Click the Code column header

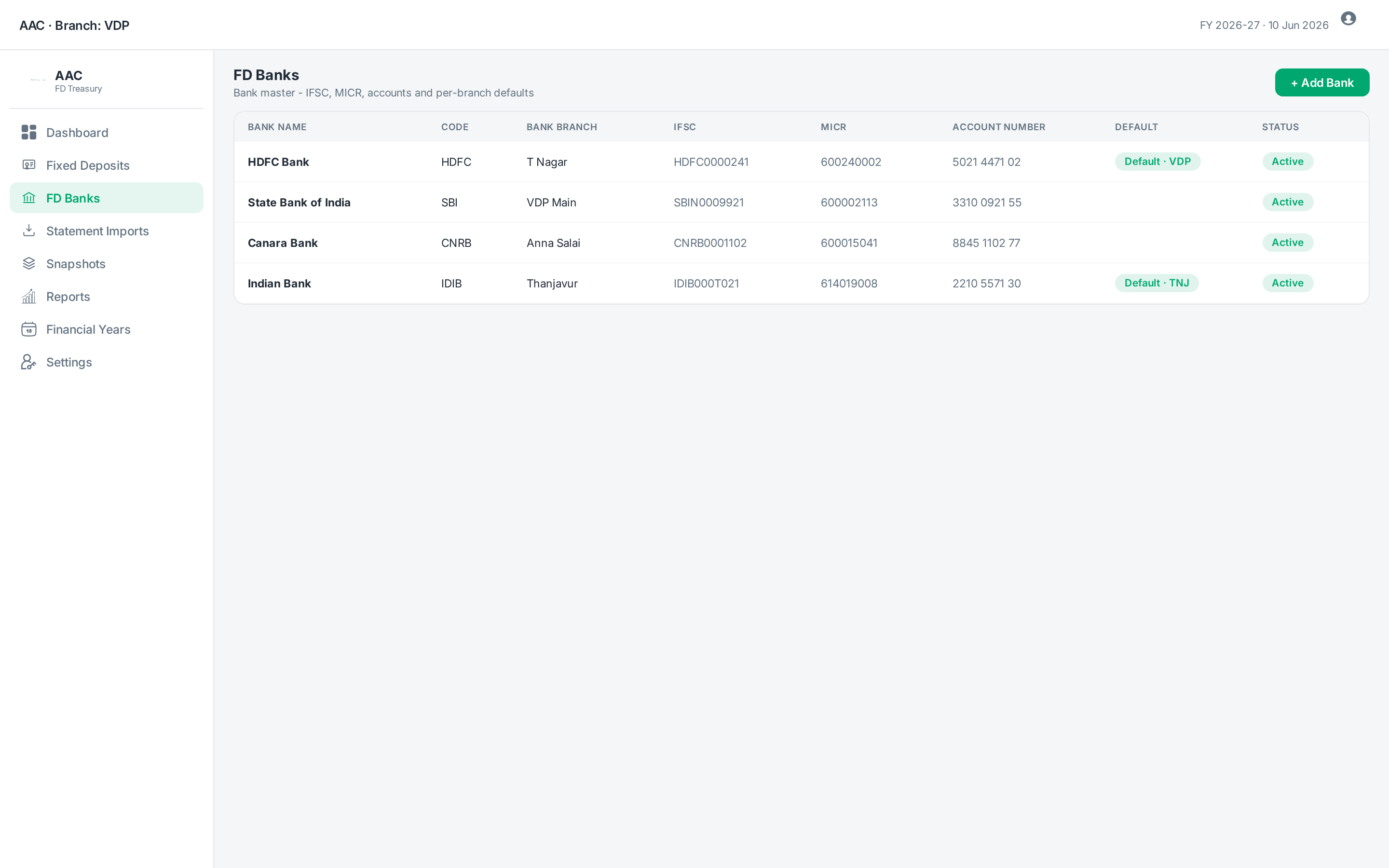coord(455,127)
